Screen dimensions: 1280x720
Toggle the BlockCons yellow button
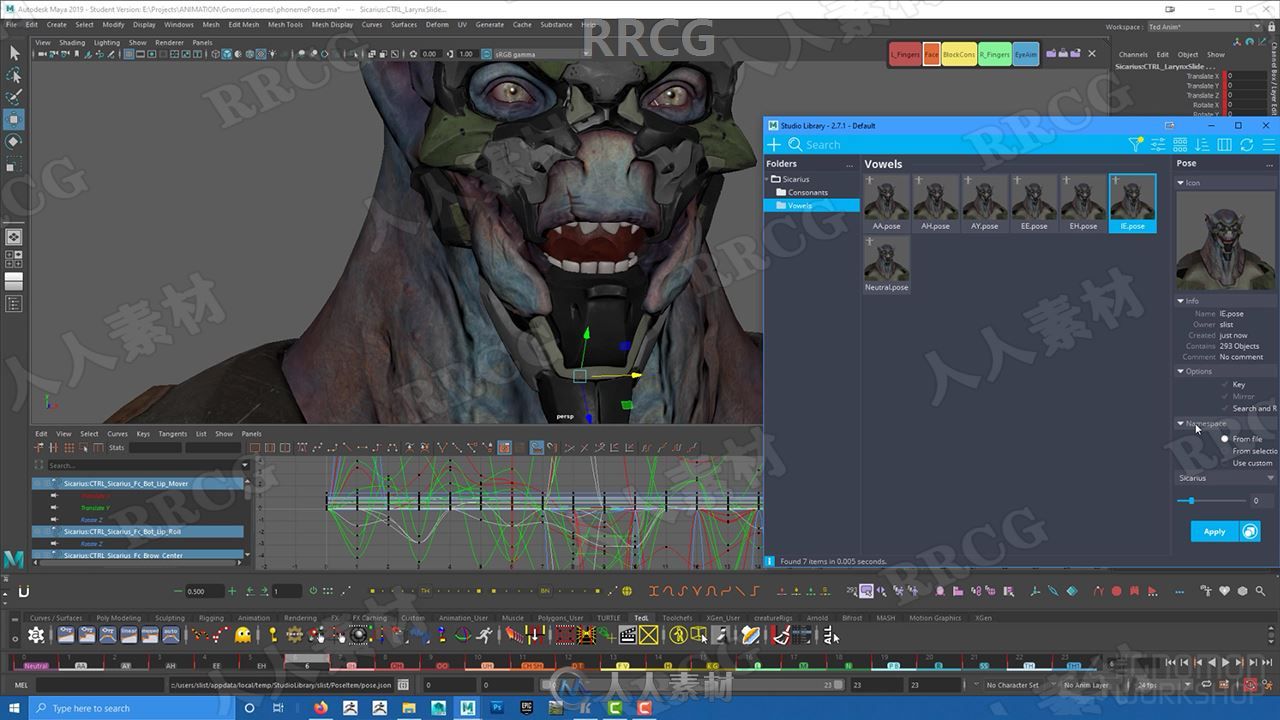(x=959, y=55)
